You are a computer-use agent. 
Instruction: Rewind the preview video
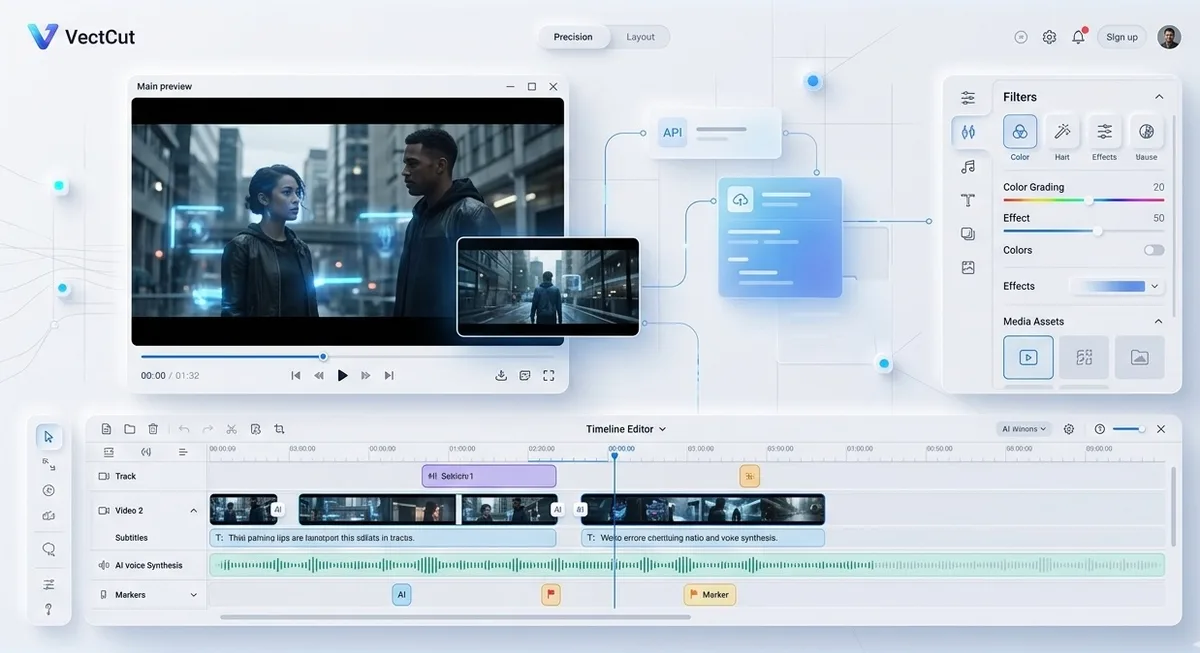[x=319, y=375]
